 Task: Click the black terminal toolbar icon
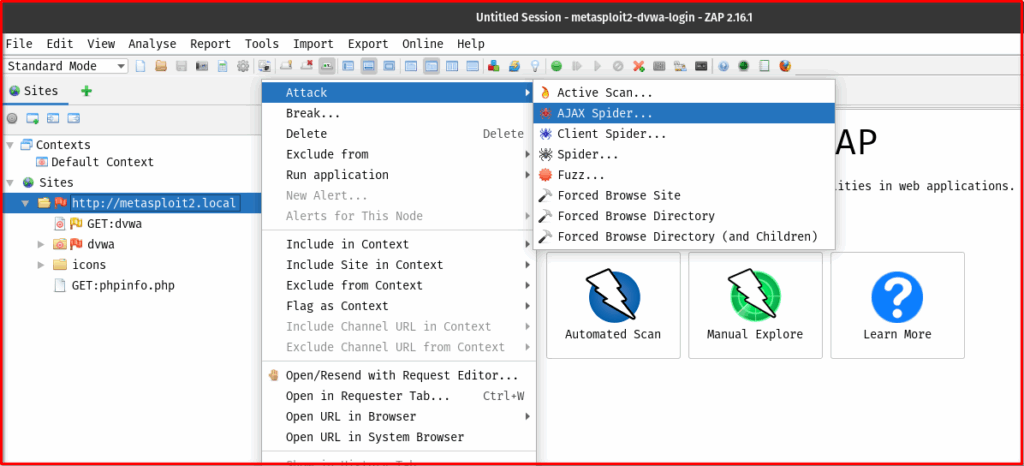tap(701, 66)
